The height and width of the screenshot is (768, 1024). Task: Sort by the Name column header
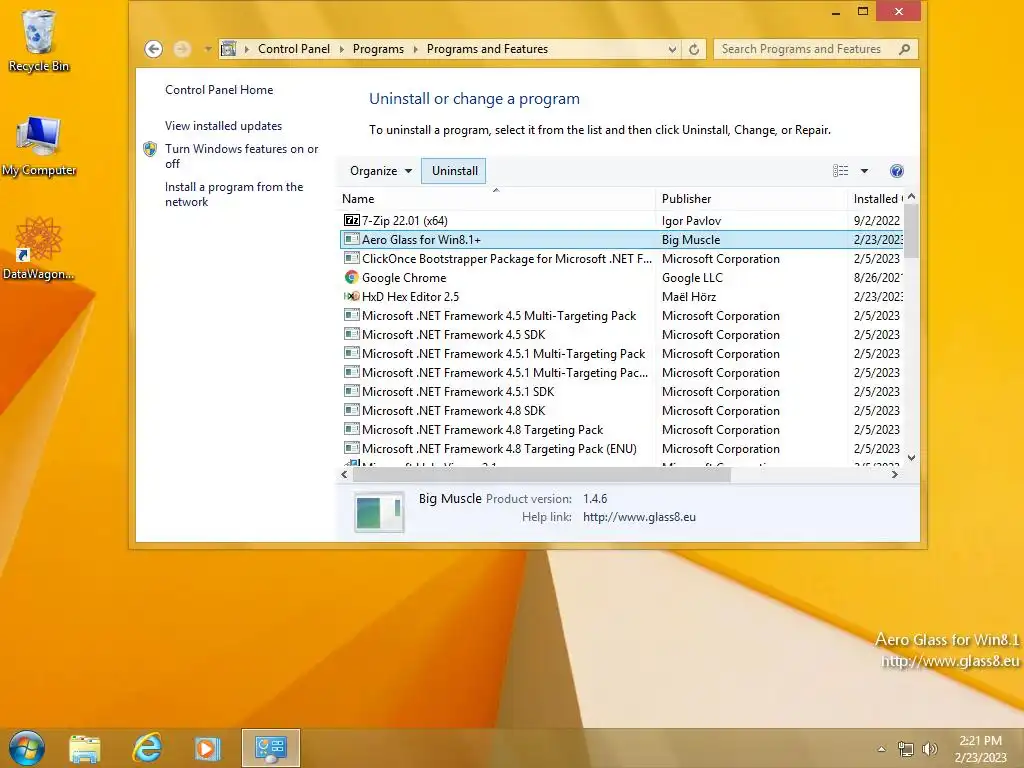pos(496,199)
